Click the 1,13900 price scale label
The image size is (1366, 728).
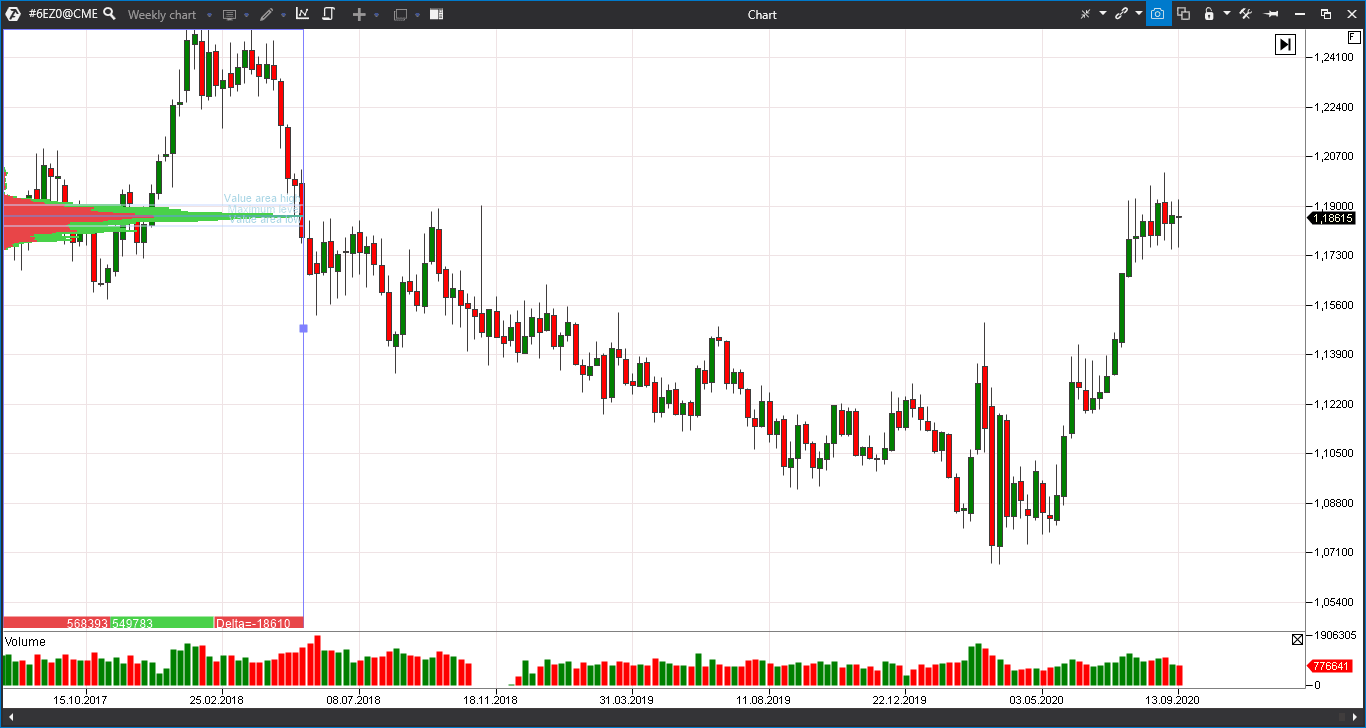[1336, 355]
